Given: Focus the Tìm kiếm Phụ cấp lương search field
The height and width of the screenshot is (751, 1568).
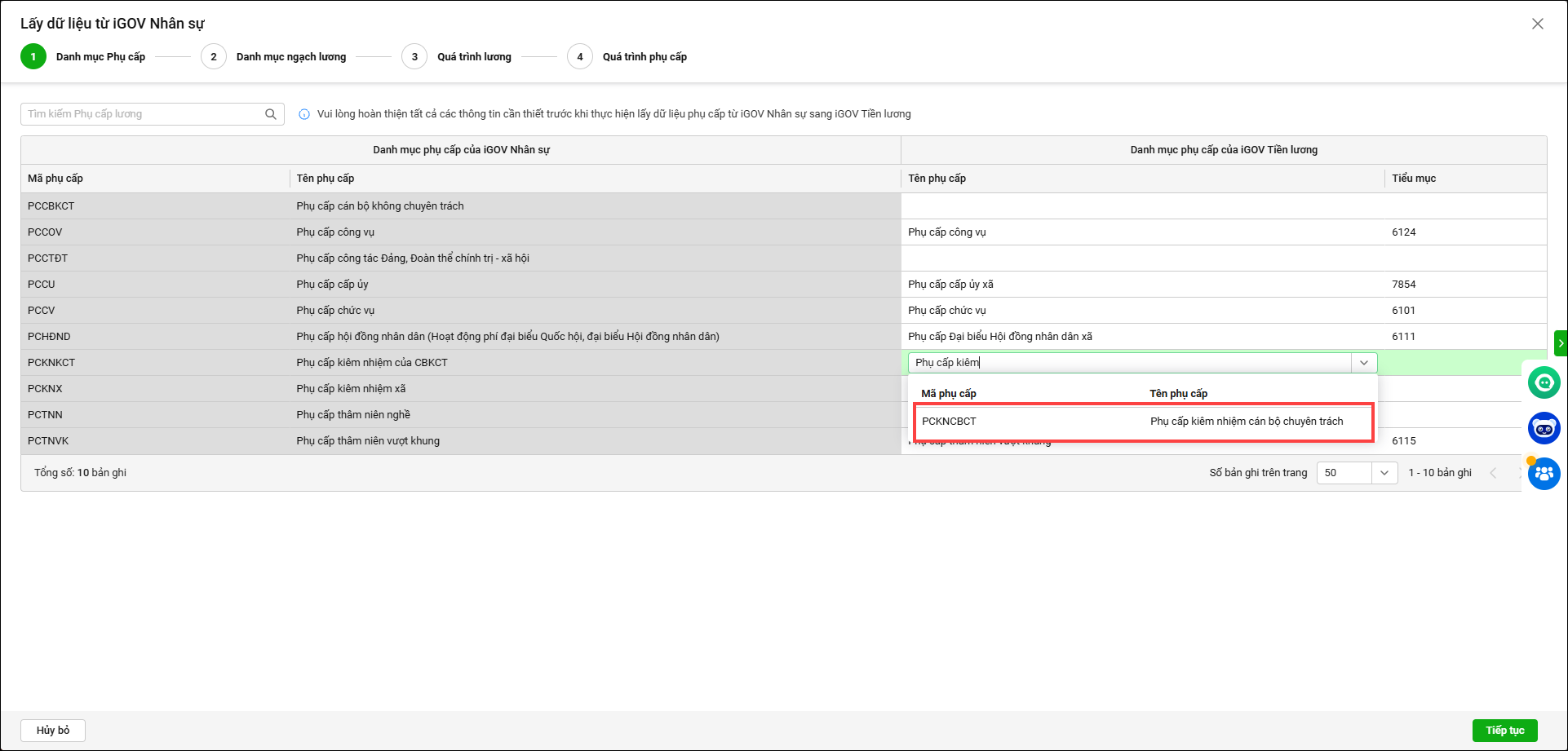Looking at the screenshot, I should click(x=144, y=114).
